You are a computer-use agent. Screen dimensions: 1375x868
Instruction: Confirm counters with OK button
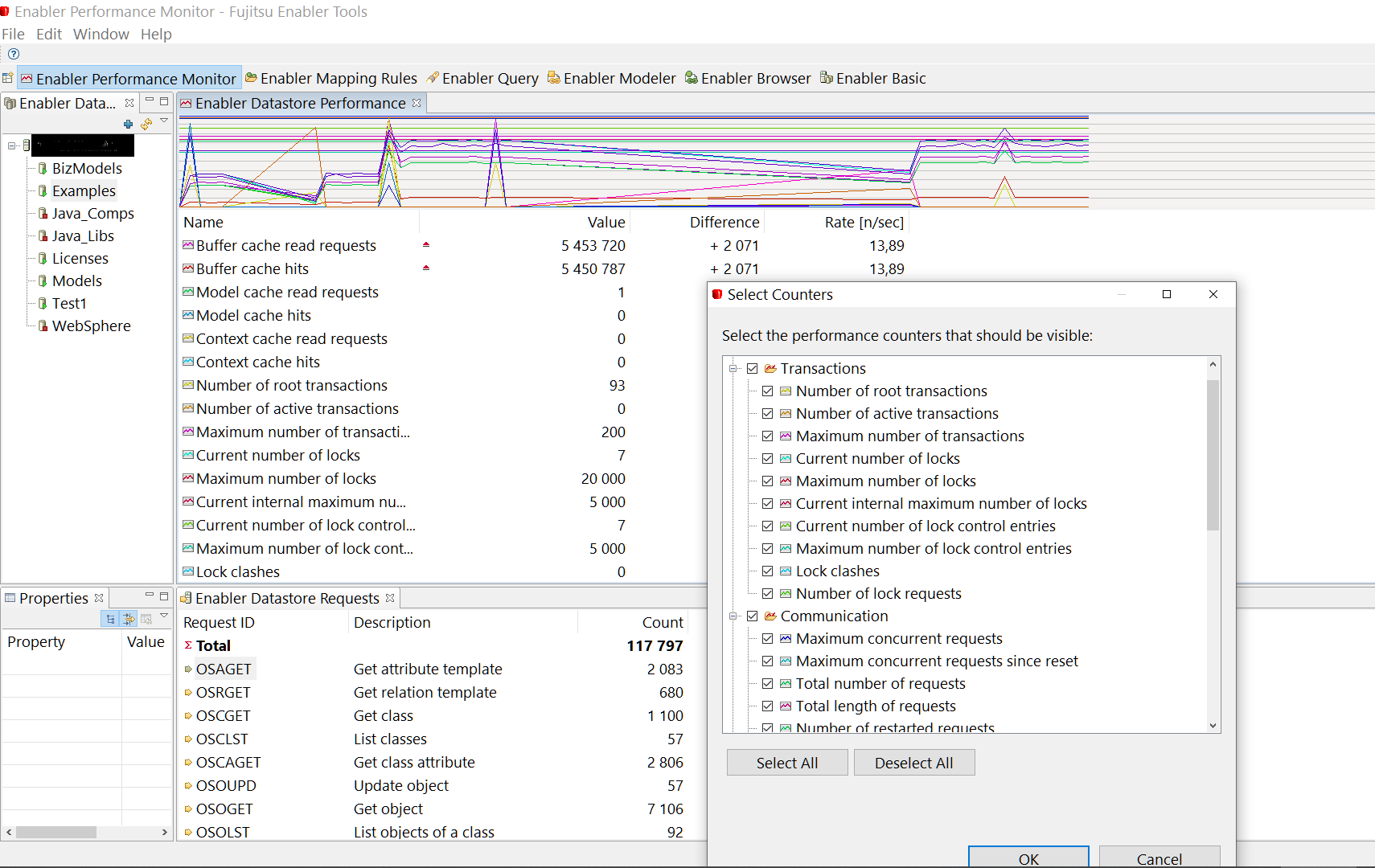click(x=1028, y=858)
